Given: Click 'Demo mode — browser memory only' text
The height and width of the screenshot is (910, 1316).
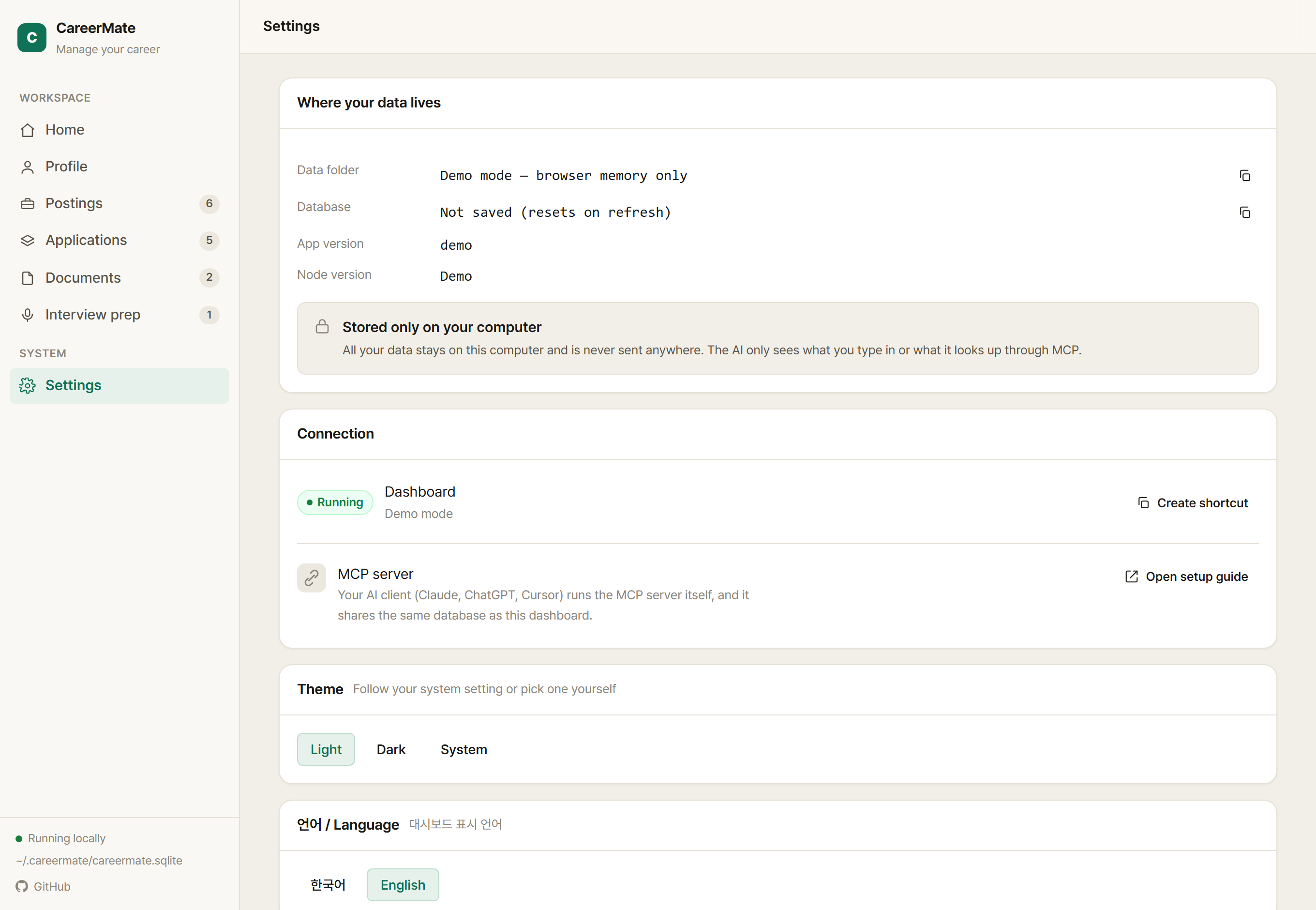Looking at the screenshot, I should [564, 176].
